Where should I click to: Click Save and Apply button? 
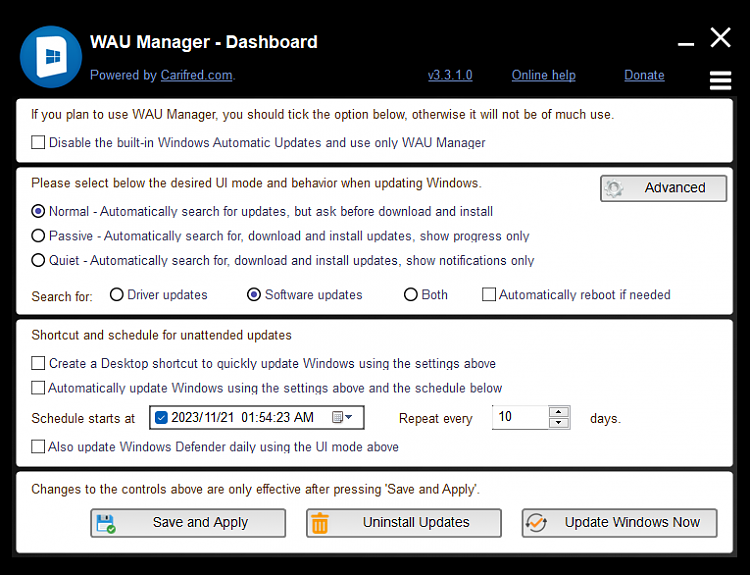[188, 523]
